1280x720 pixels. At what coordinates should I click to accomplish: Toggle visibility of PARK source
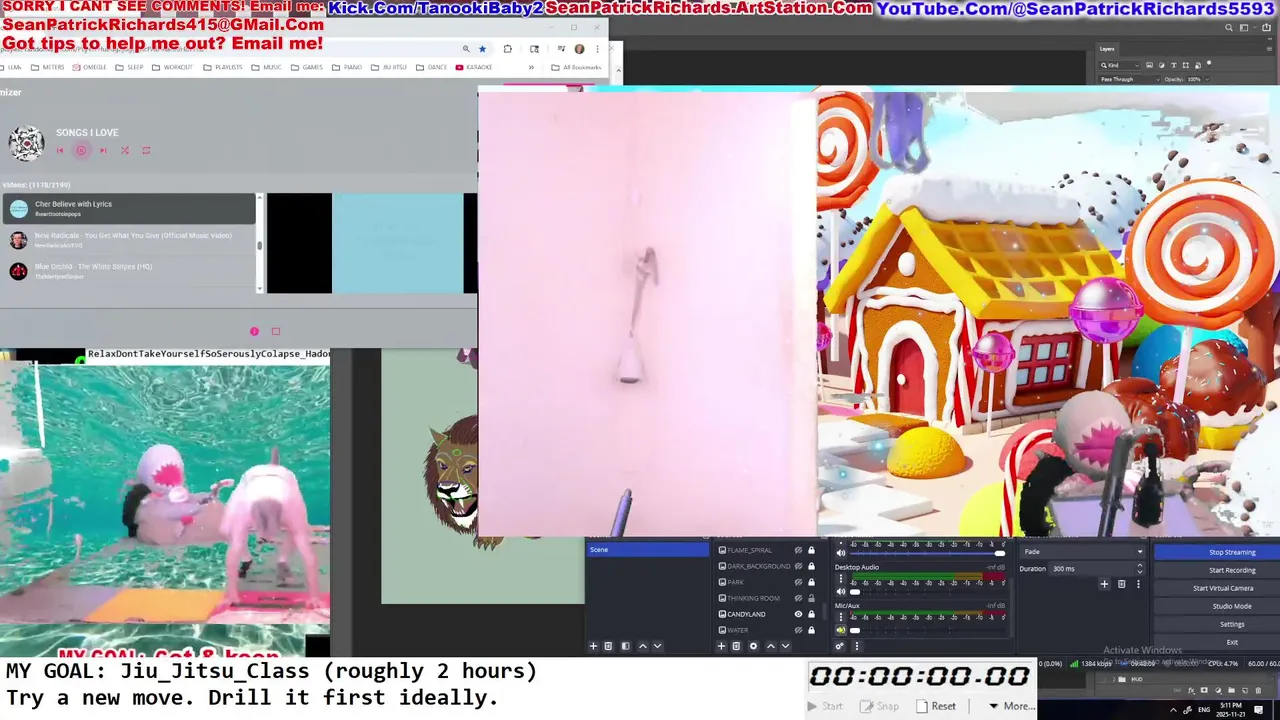click(x=798, y=582)
